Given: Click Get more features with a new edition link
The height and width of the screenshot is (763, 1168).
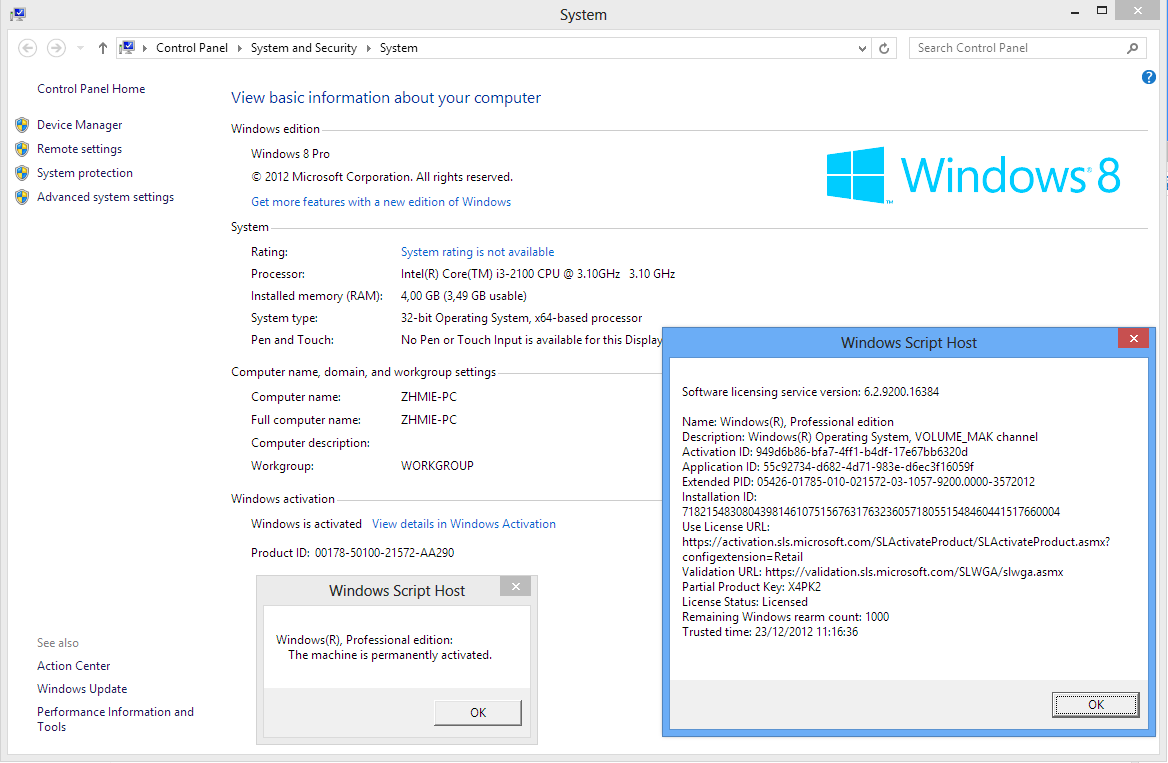Looking at the screenshot, I should point(381,202).
